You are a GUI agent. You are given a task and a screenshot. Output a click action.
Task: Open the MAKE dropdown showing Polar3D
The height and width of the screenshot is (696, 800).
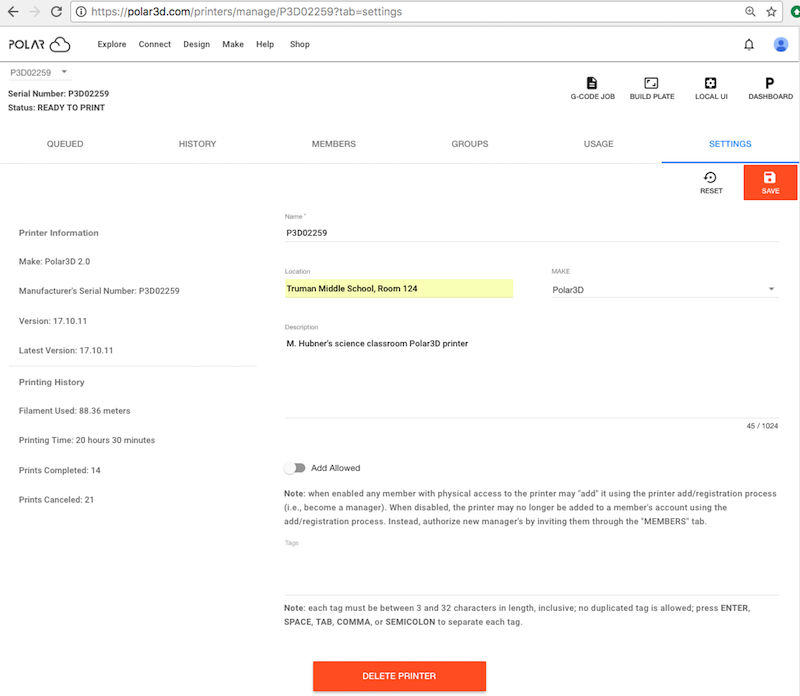[x=665, y=290]
